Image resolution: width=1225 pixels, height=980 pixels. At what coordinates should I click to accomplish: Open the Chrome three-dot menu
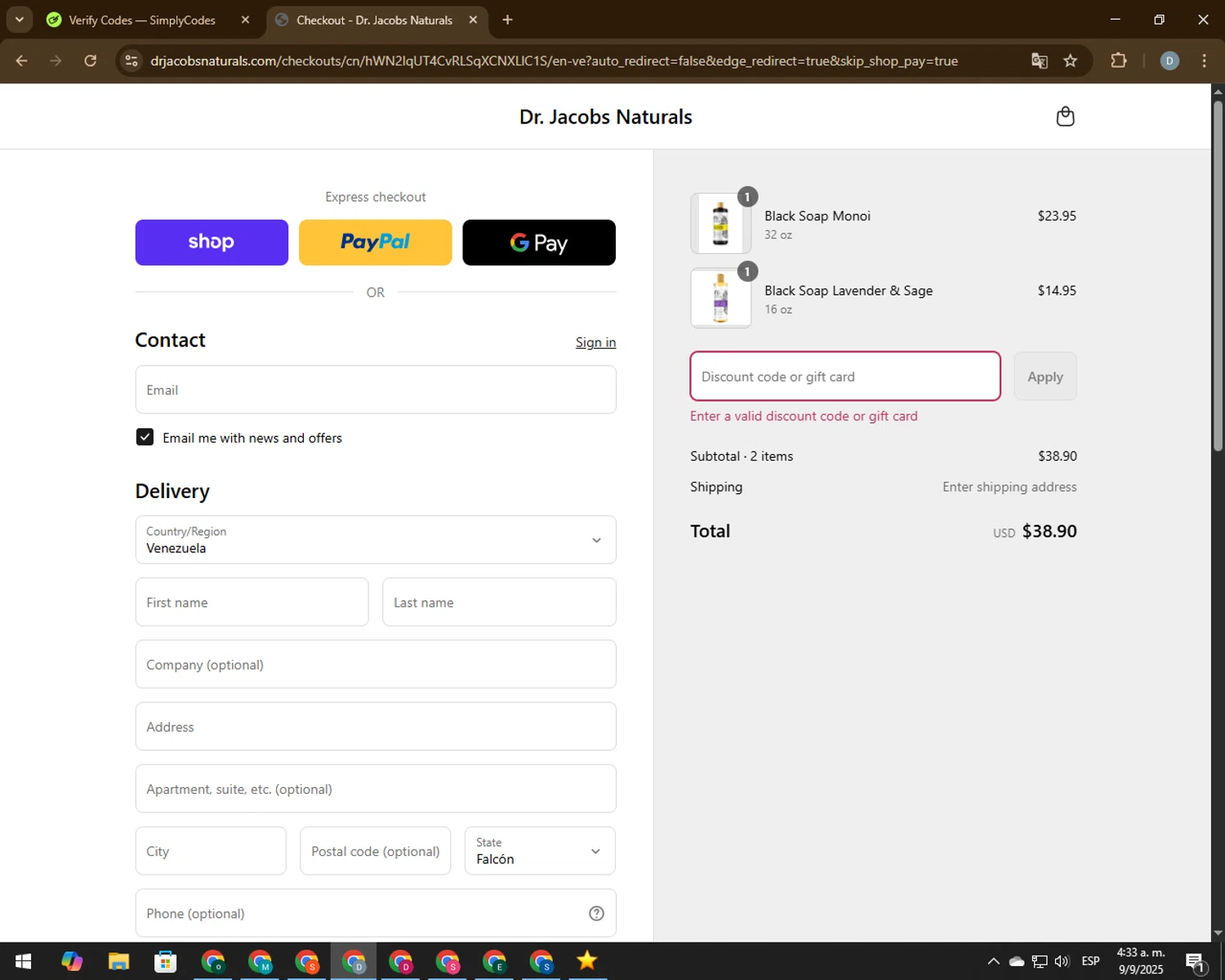coord(1204,61)
